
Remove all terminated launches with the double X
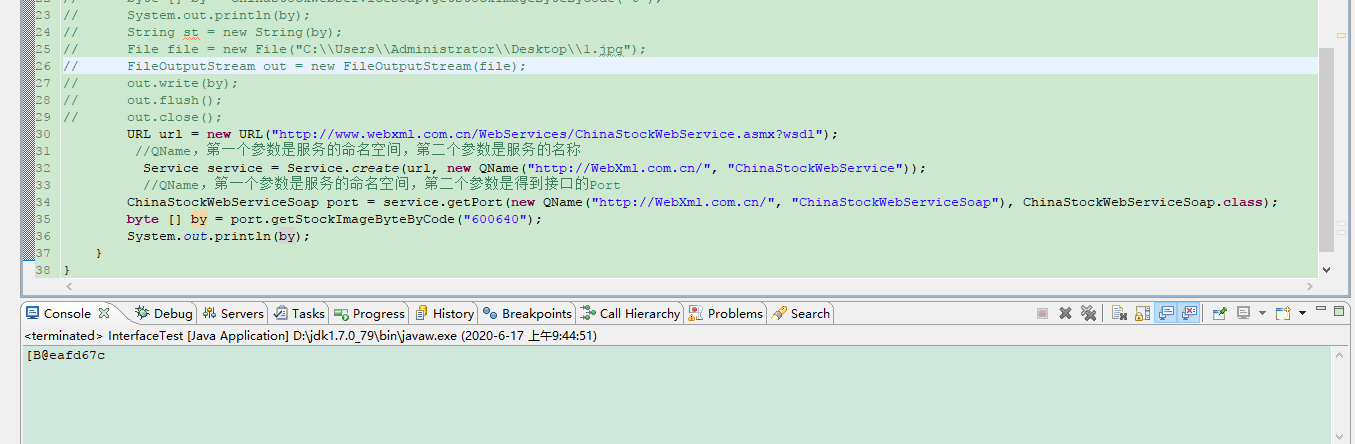click(1088, 313)
